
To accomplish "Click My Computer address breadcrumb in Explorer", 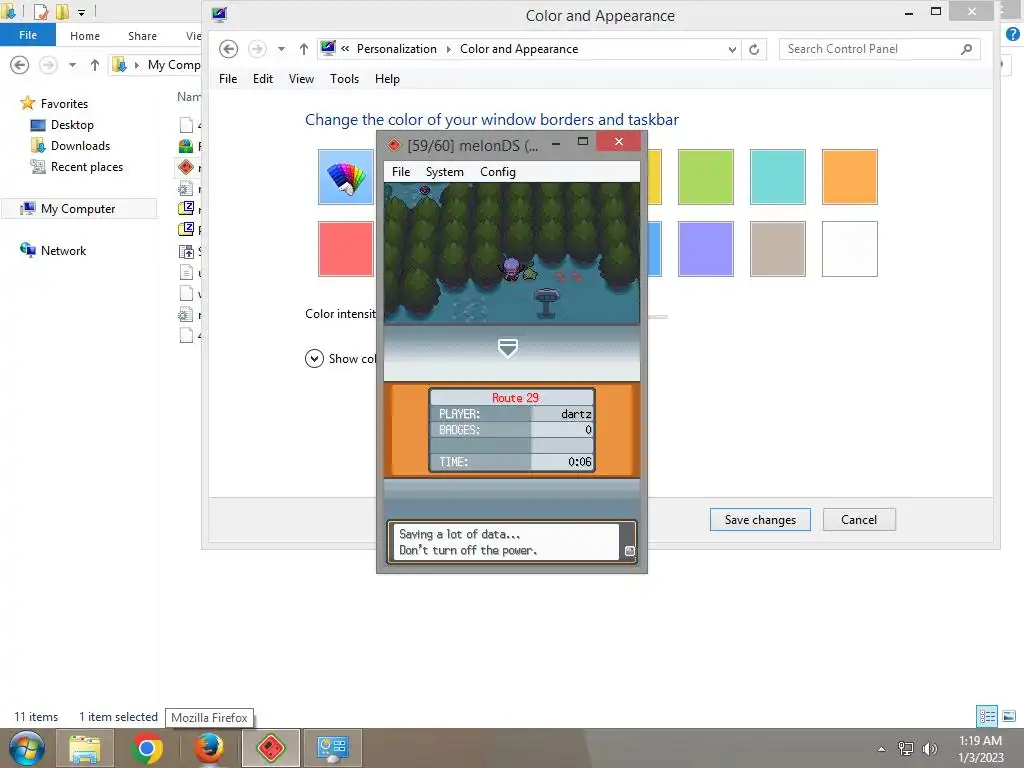I will pos(174,65).
